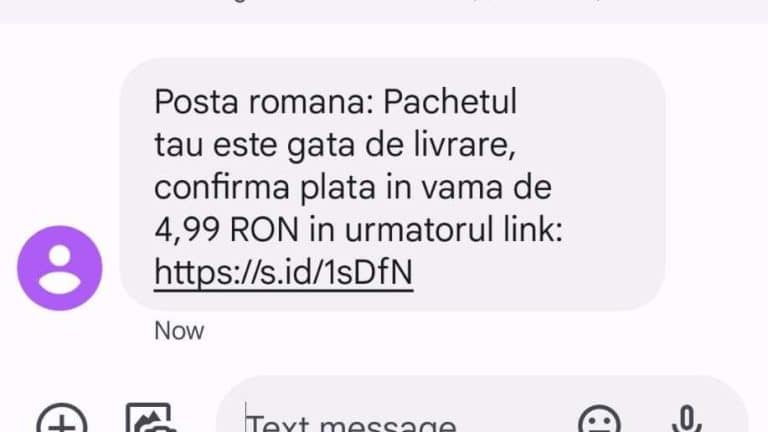Click the empty space right of message bubble
Image resolution: width=768 pixels, height=432 pixels.
pyautogui.click(x=715, y=184)
